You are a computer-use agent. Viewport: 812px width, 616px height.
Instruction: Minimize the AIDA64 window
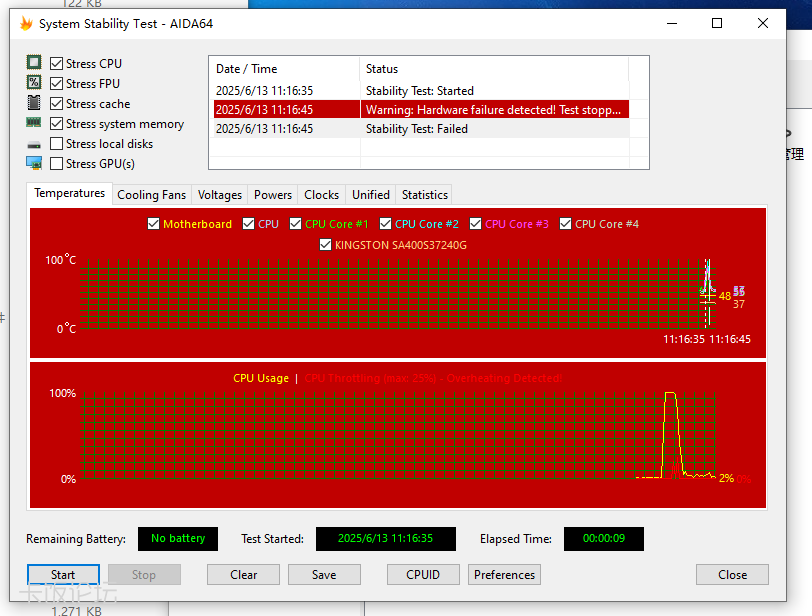(x=672, y=23)
